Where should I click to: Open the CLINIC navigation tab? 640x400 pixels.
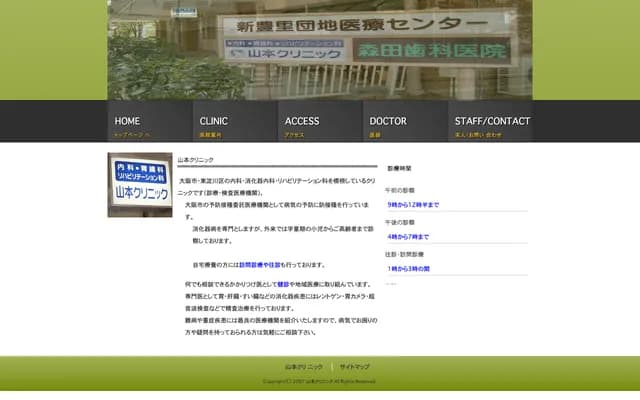point(235,121)
